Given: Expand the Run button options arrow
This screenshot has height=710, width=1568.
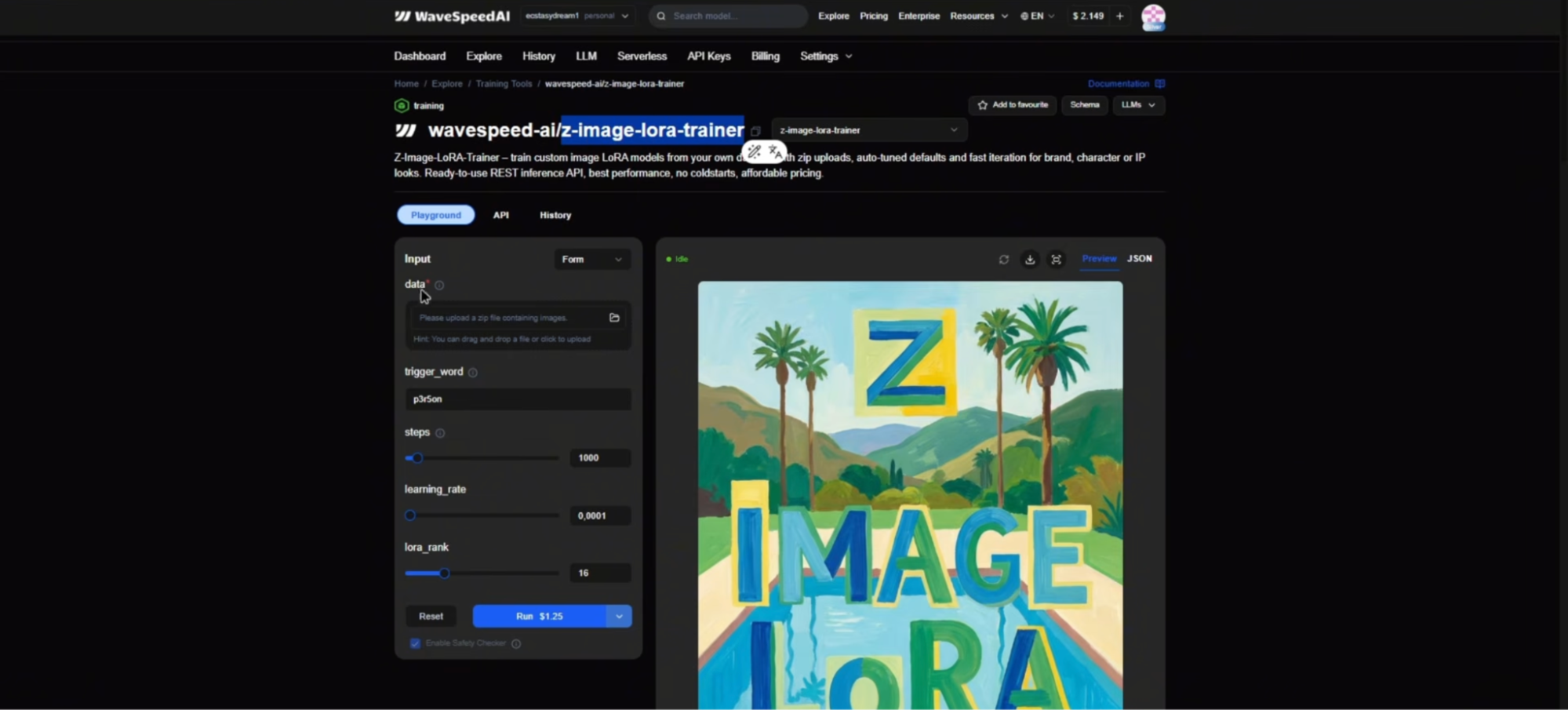Looking at the screenshot, I should click(x=619, y=617).
